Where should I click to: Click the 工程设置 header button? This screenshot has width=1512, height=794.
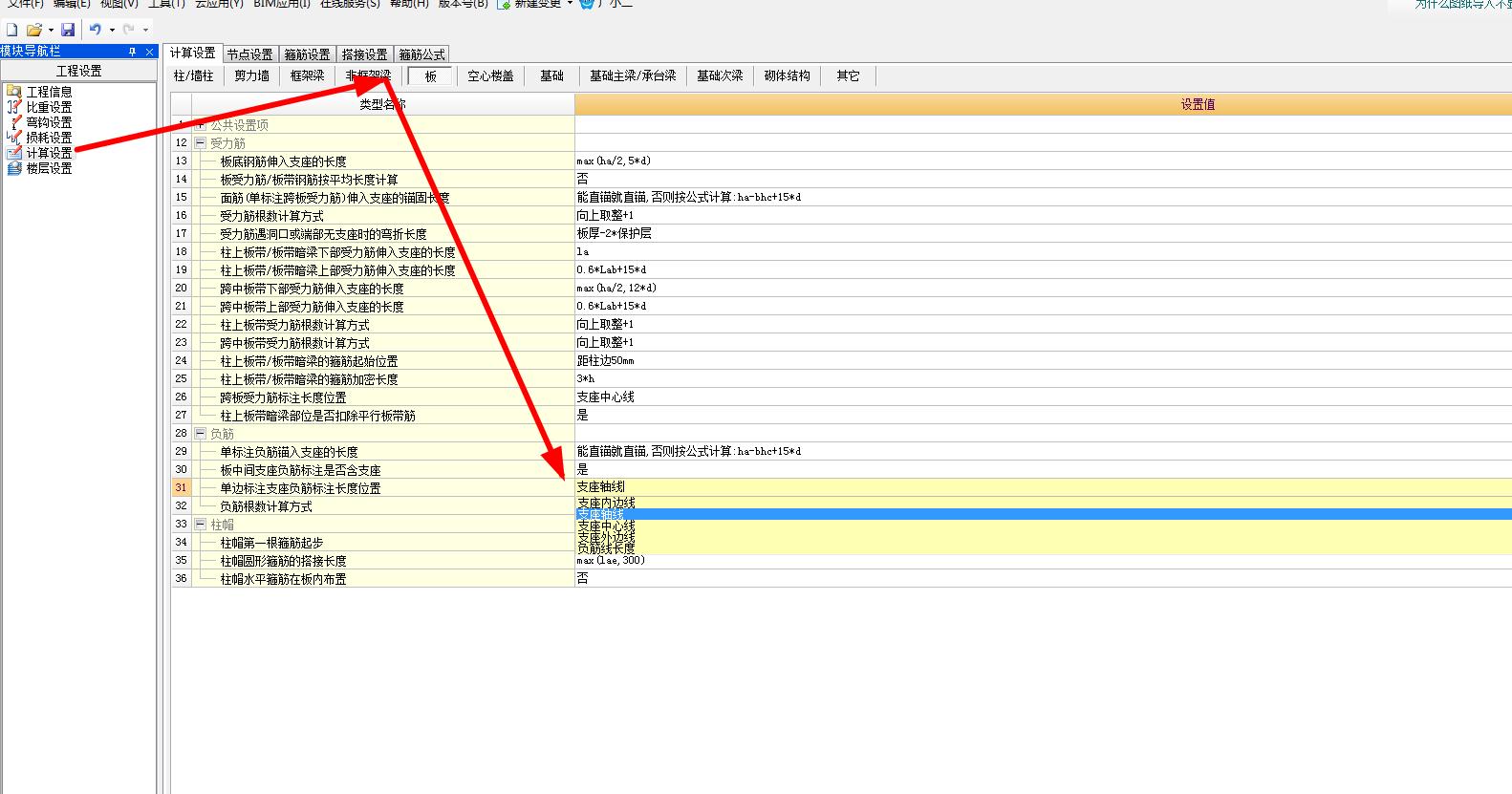(x=78, y=71)
